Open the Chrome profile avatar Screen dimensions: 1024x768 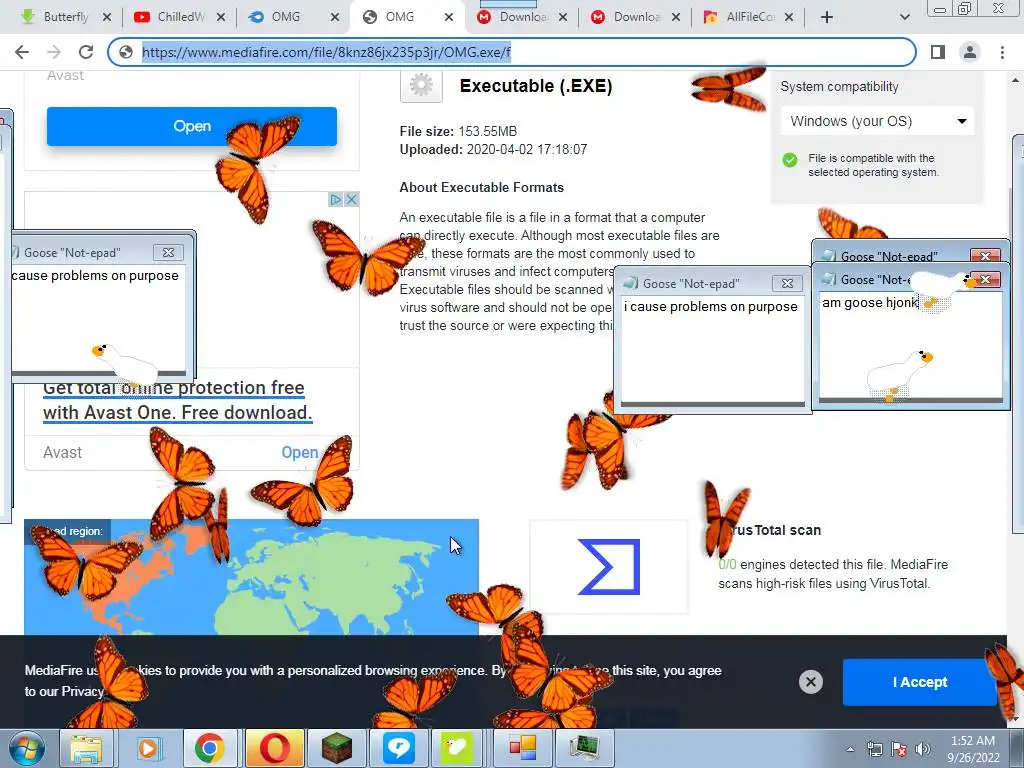pyautogui.click(x=970, y=52)
